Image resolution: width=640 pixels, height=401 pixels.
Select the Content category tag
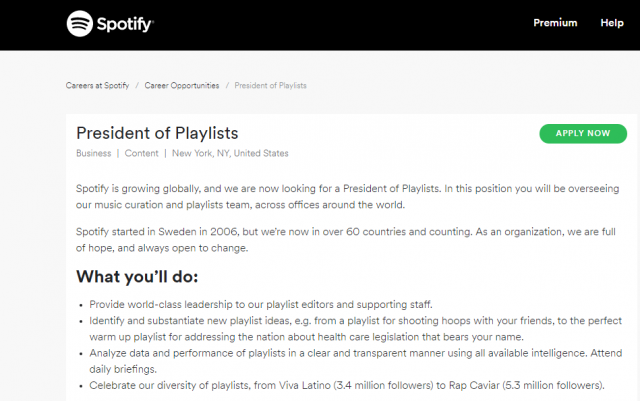click(141, 153)
